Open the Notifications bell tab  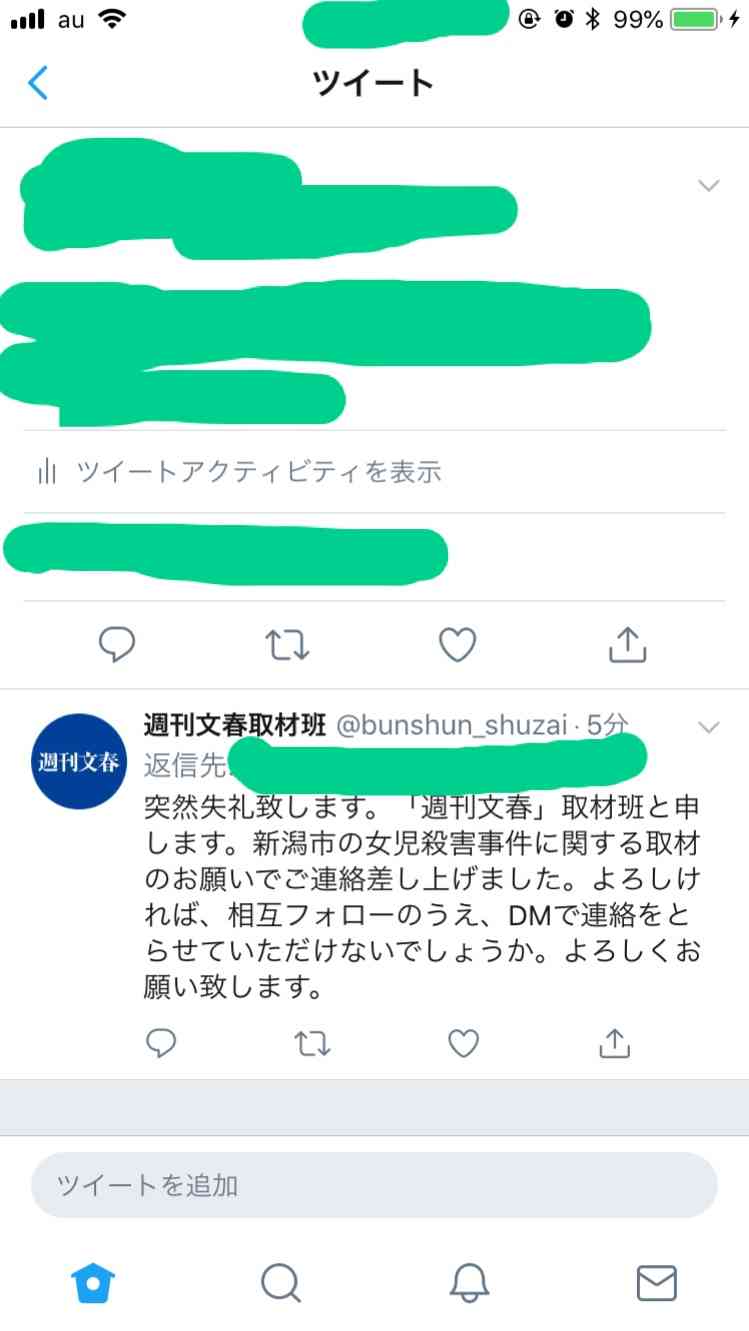[x=469, y=1281]
